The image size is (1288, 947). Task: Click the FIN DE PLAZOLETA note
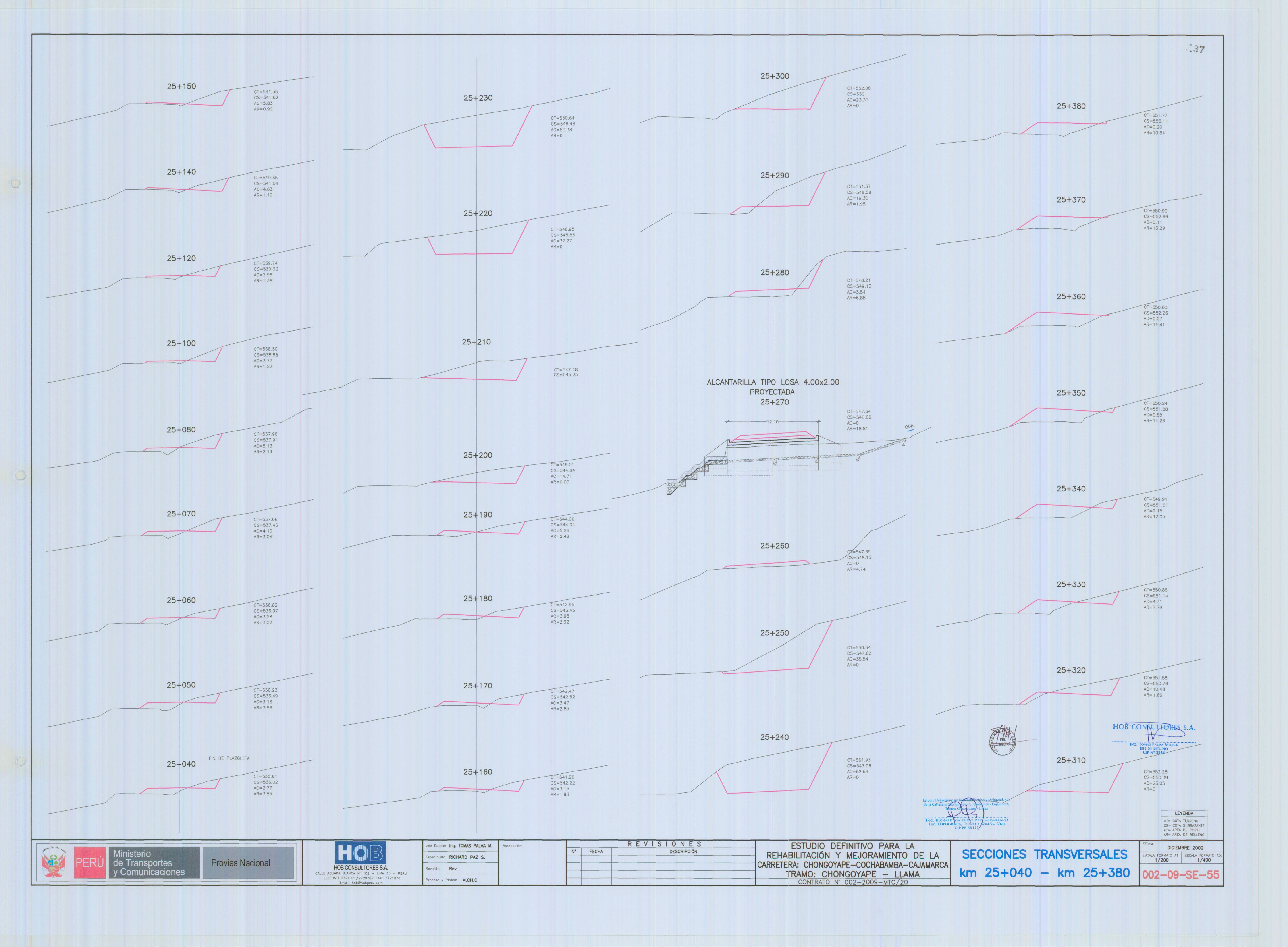[x=229, y=758]
